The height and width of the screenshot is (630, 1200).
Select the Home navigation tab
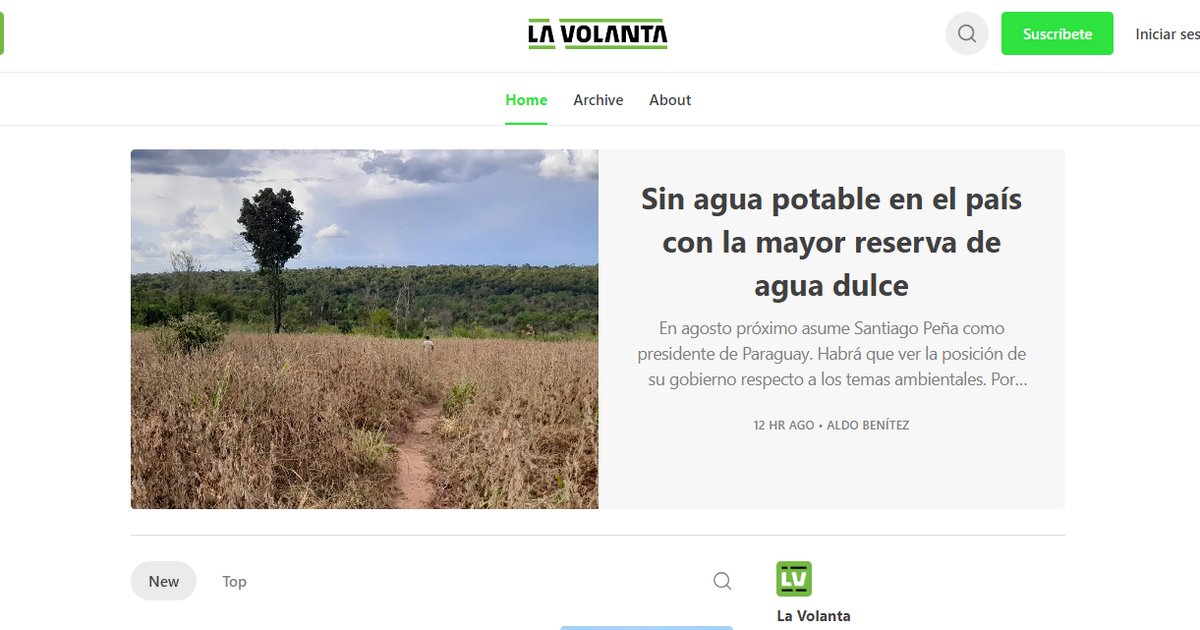[526, 99]
